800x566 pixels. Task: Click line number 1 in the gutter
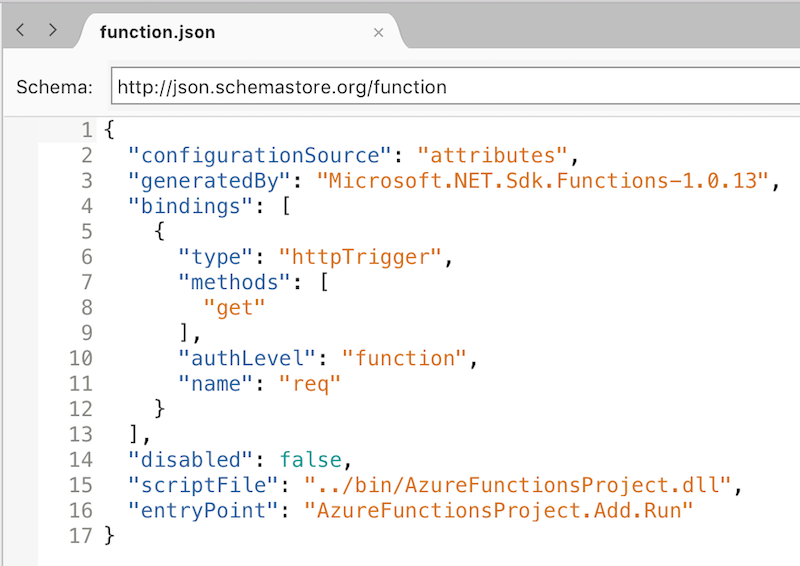click(87, 130)
